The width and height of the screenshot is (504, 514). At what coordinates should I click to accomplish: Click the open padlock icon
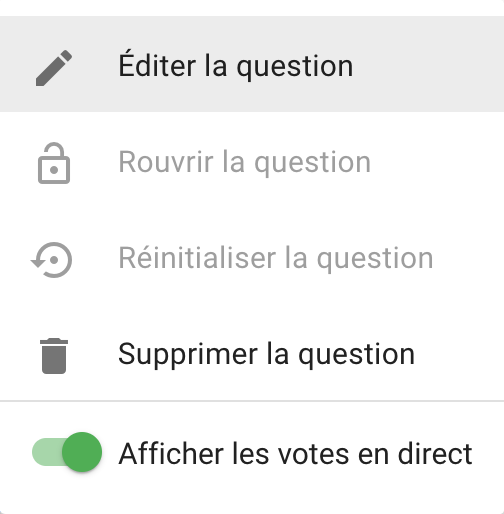(54, 163)
